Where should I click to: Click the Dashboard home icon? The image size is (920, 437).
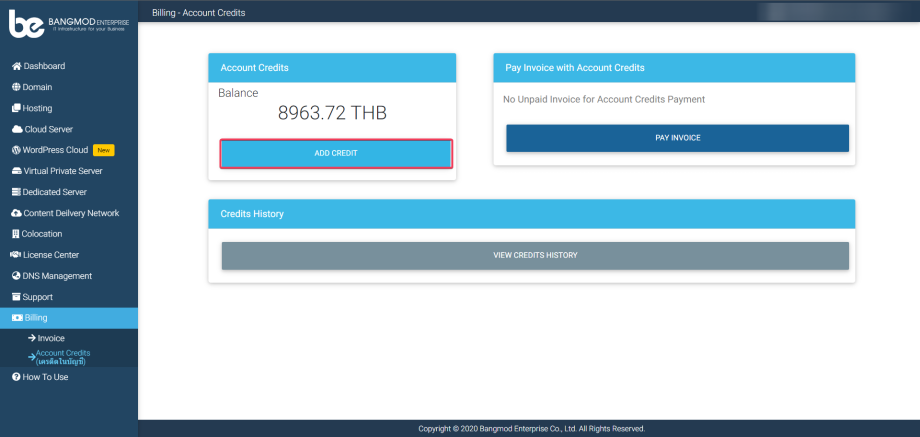[x=17, y=66]
